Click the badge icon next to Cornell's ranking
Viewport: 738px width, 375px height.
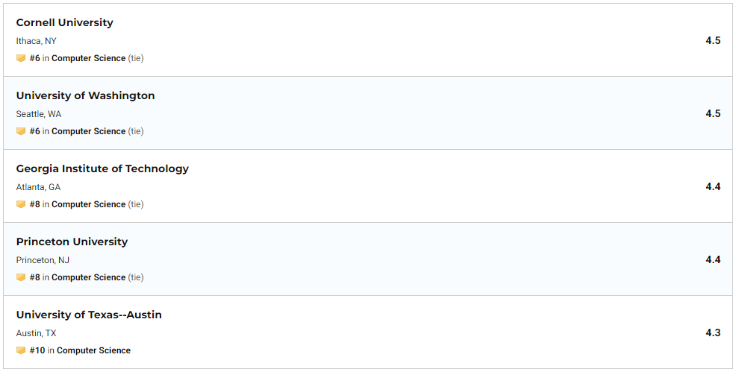pyautogui.click(x=21, y=58)
